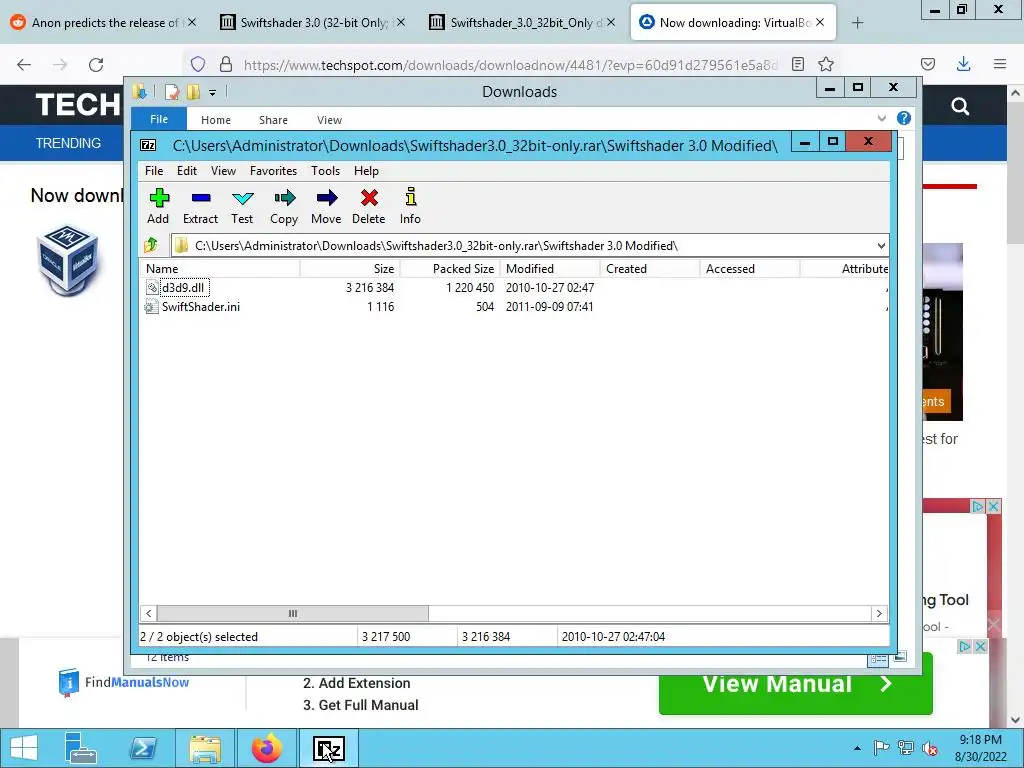The image size is (1024, 768).
Task: Save page to Pocket icon
Action: point(928,64)
